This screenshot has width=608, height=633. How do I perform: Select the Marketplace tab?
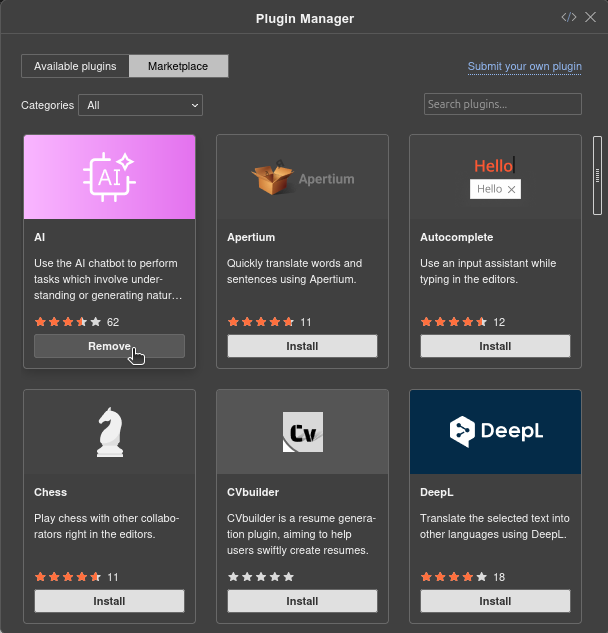click(x=178, y=66)
